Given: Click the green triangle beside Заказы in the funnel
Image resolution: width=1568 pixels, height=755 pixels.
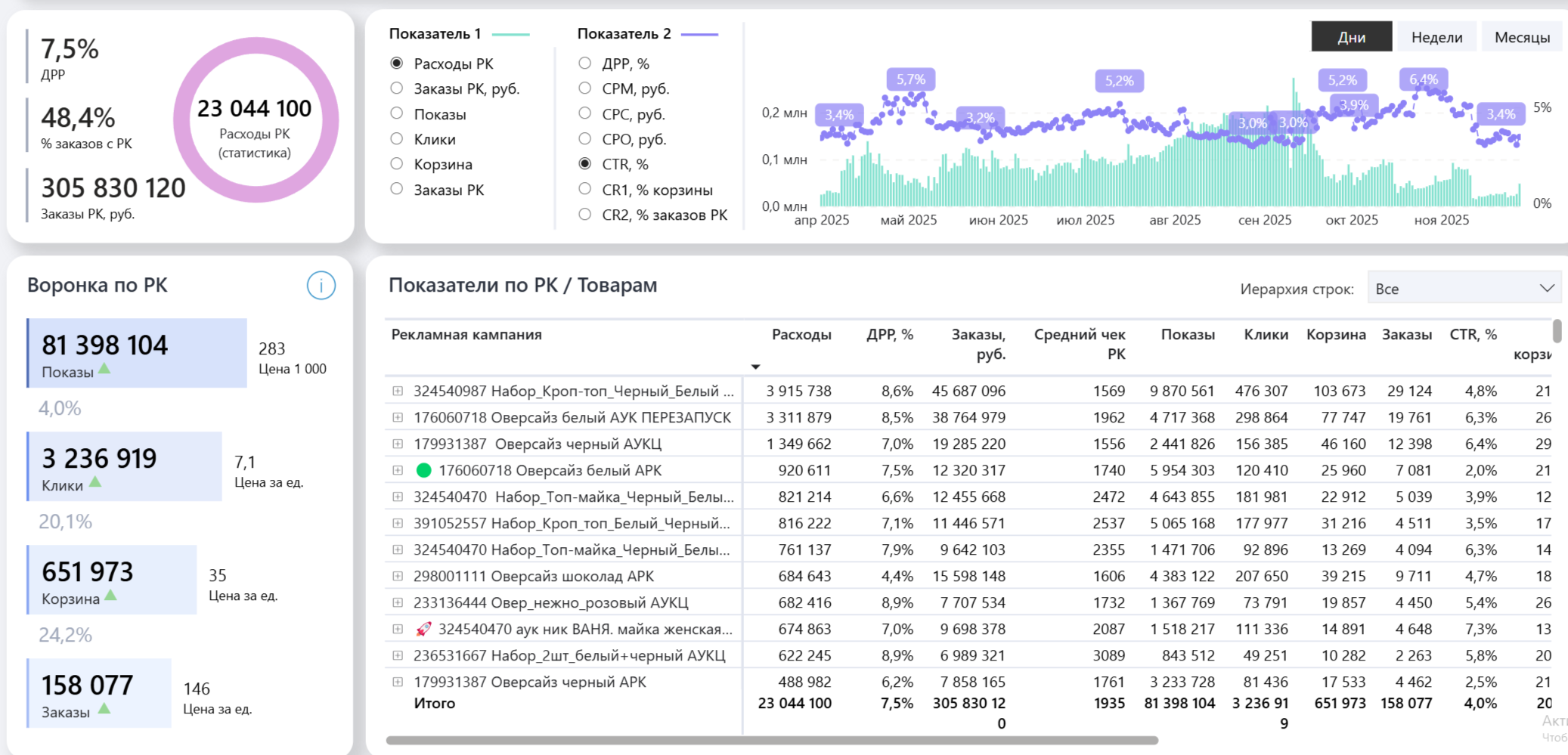Looking at the screenshot, I should click(x=104, y=709).
